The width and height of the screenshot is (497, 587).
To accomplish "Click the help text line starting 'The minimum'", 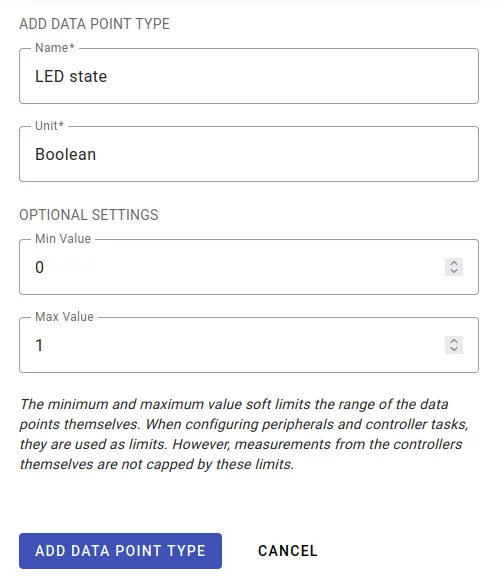I will click(234, 404).
